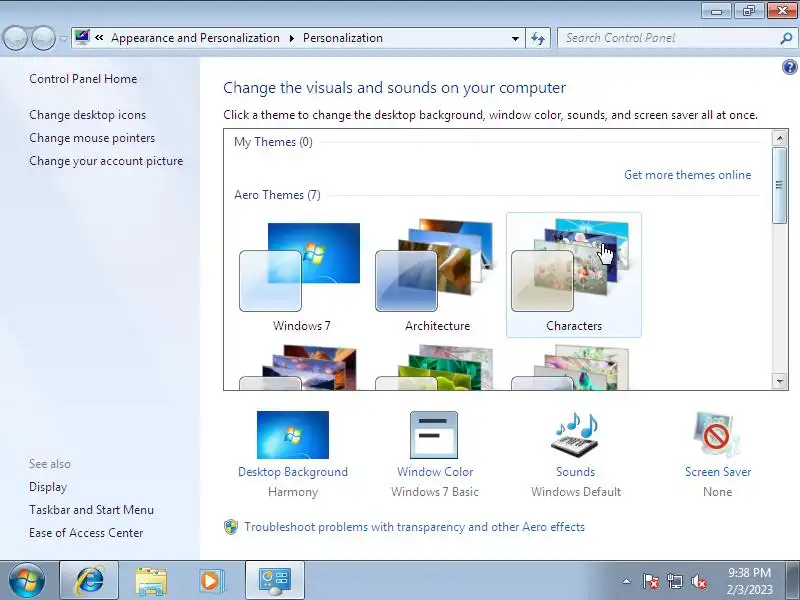800x600 pixels.
Task: Open Change desktop icons link
Action: click(87, 115)
